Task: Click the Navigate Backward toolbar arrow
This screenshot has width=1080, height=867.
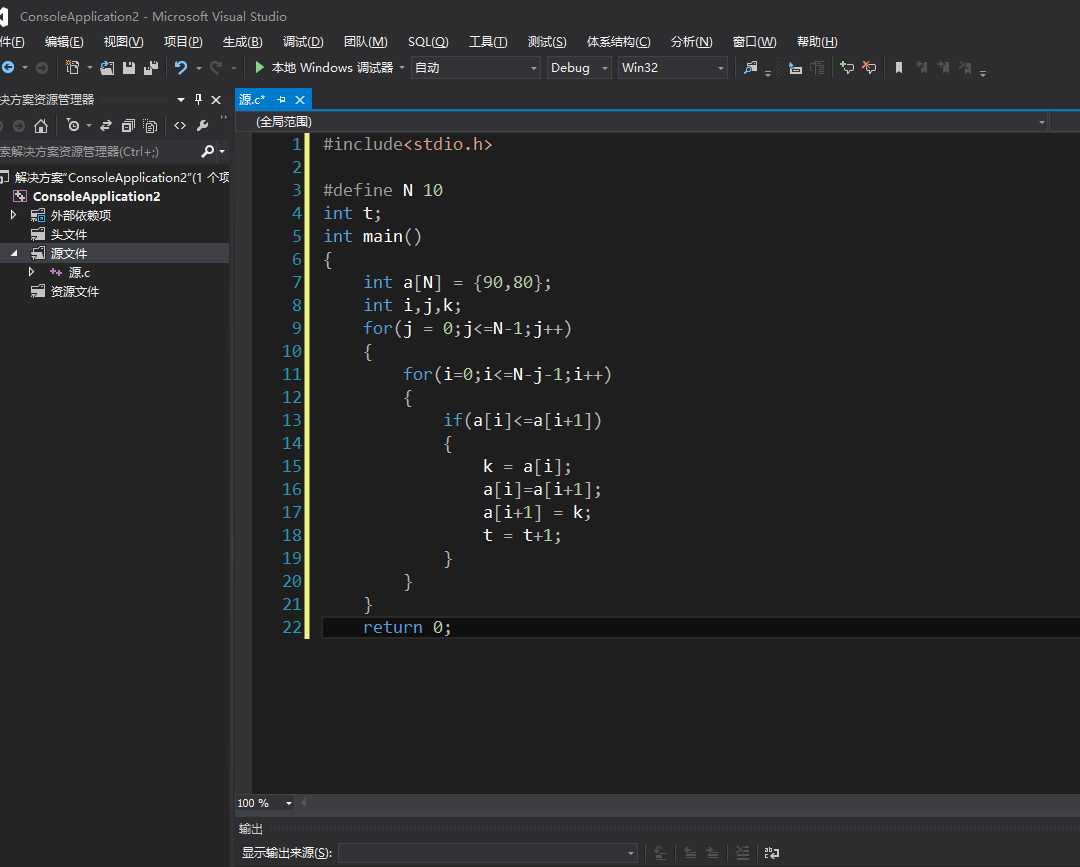Action: (x=8, y=67)
